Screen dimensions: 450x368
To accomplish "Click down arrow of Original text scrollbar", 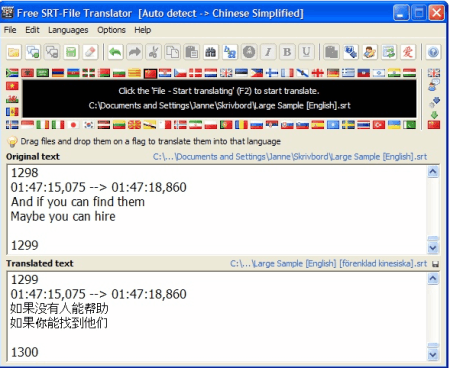I will 433,248.
